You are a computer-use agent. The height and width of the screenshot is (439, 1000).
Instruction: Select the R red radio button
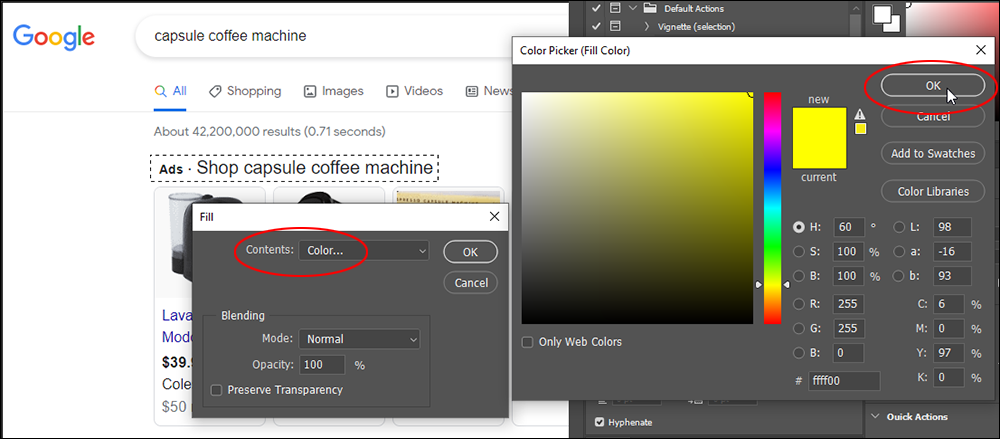[798, 303]
